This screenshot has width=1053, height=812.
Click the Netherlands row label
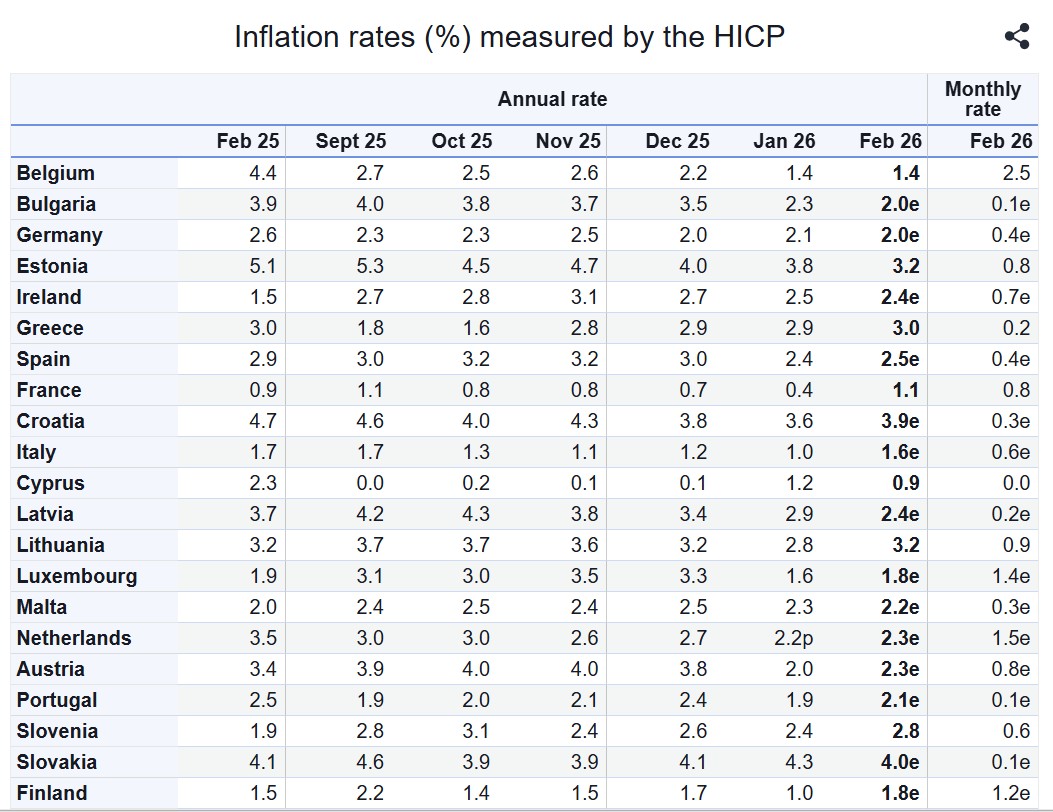(x=74, y=638)
